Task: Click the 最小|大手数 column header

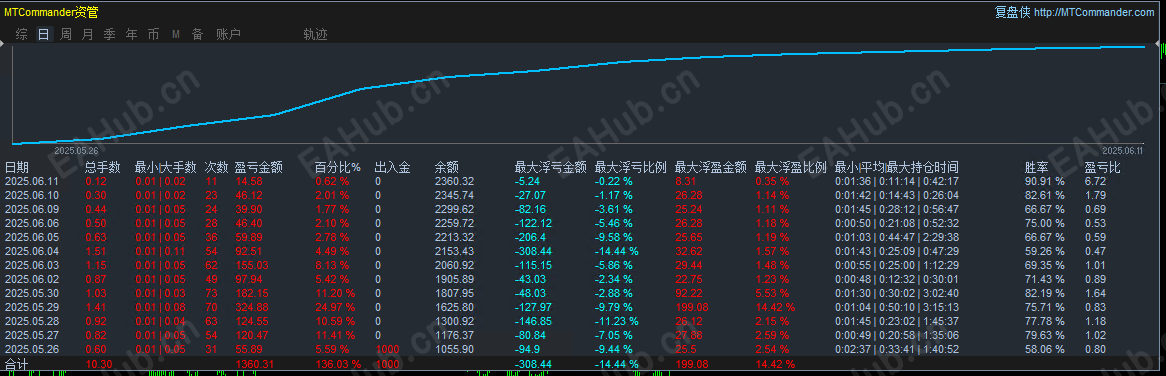Action: 165,167
